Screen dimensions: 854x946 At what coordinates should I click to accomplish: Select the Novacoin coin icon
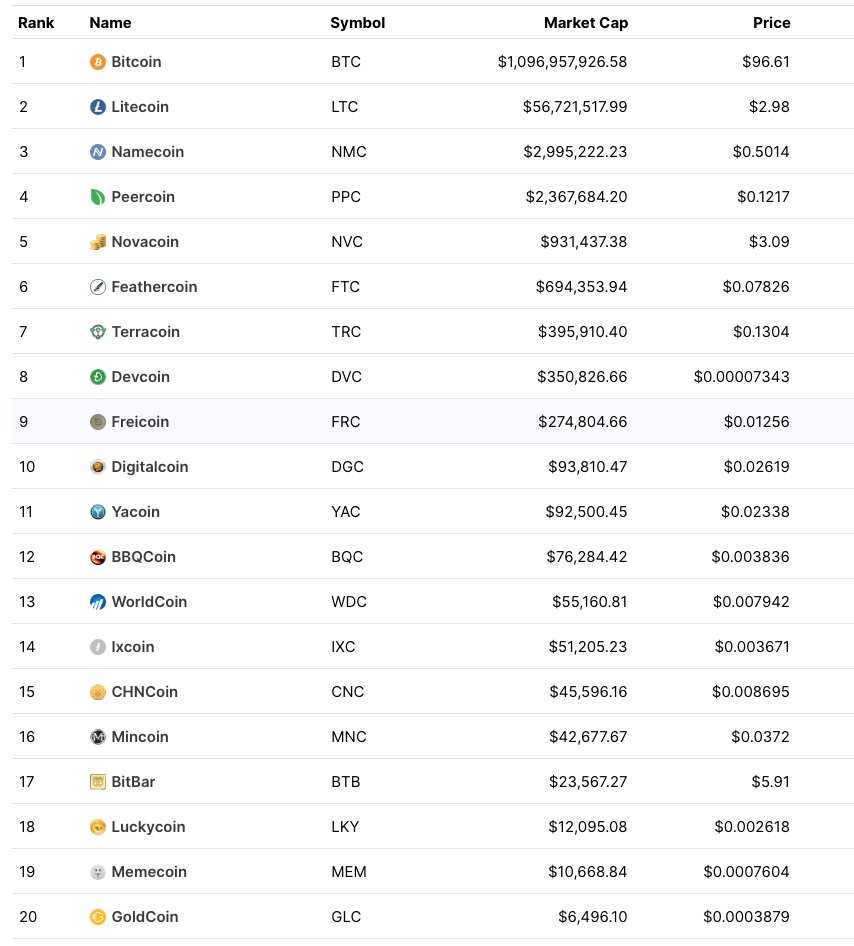click(x=97, y=241)
